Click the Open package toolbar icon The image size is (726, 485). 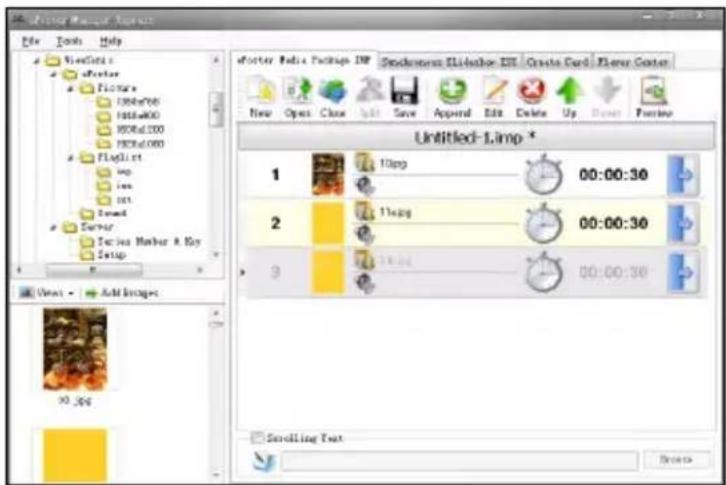point(298,91)
